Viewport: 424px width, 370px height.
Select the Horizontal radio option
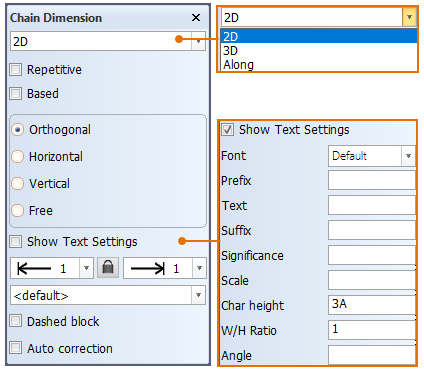tap(18, 156)
